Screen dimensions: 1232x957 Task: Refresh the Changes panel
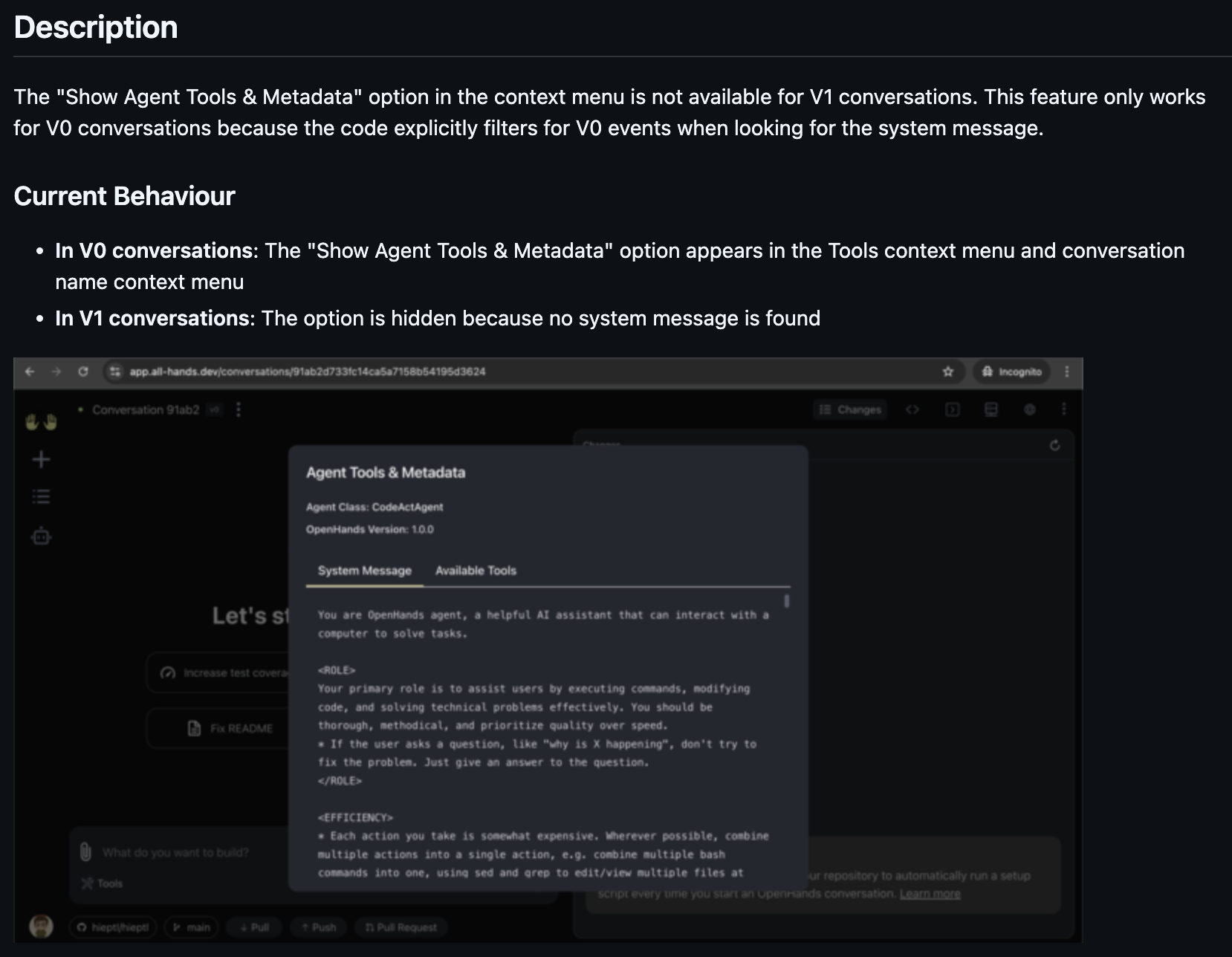point(1054,445)
